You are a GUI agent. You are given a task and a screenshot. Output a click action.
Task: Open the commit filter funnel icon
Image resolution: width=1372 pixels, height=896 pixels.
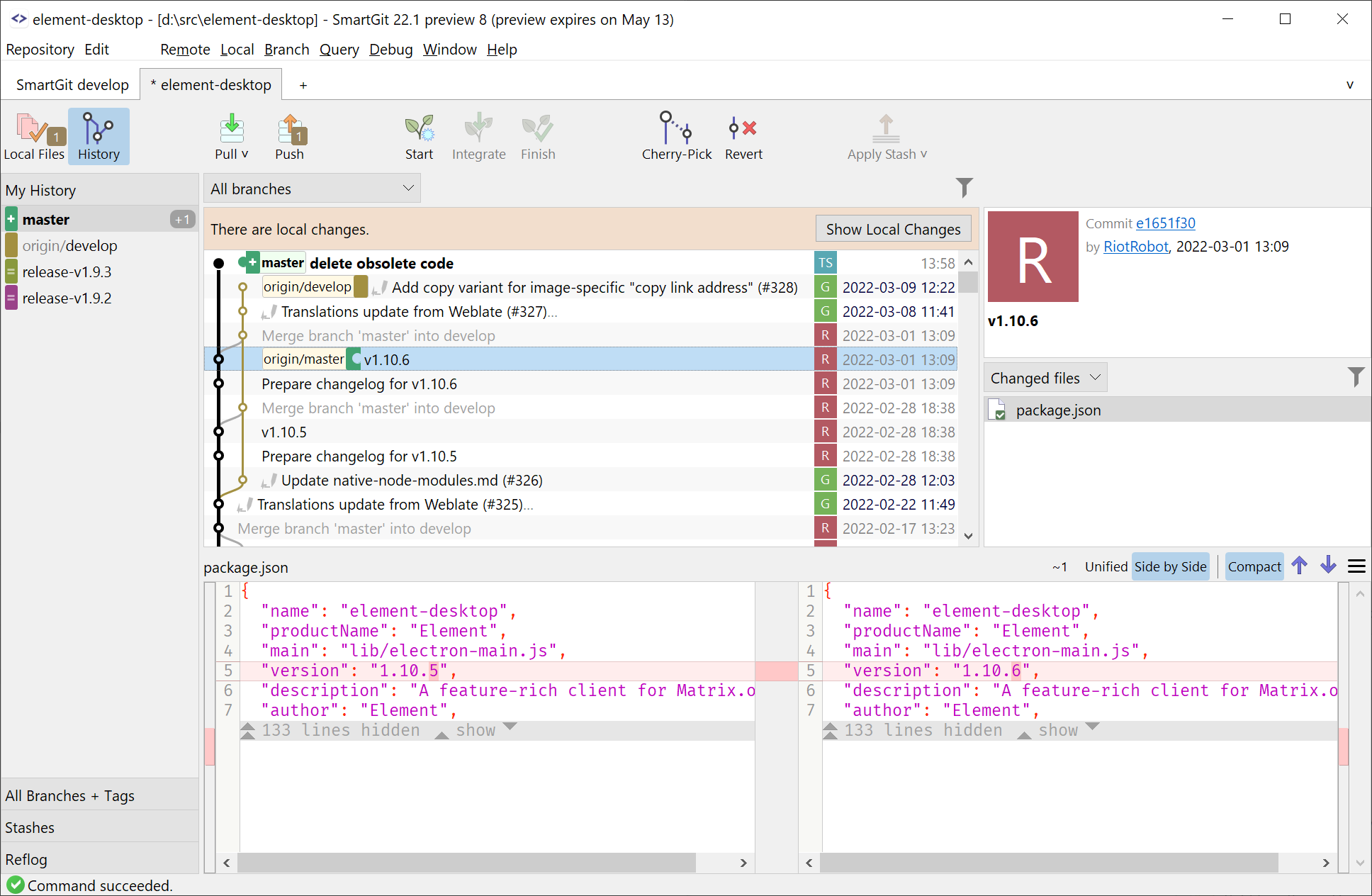pos(965,188)
